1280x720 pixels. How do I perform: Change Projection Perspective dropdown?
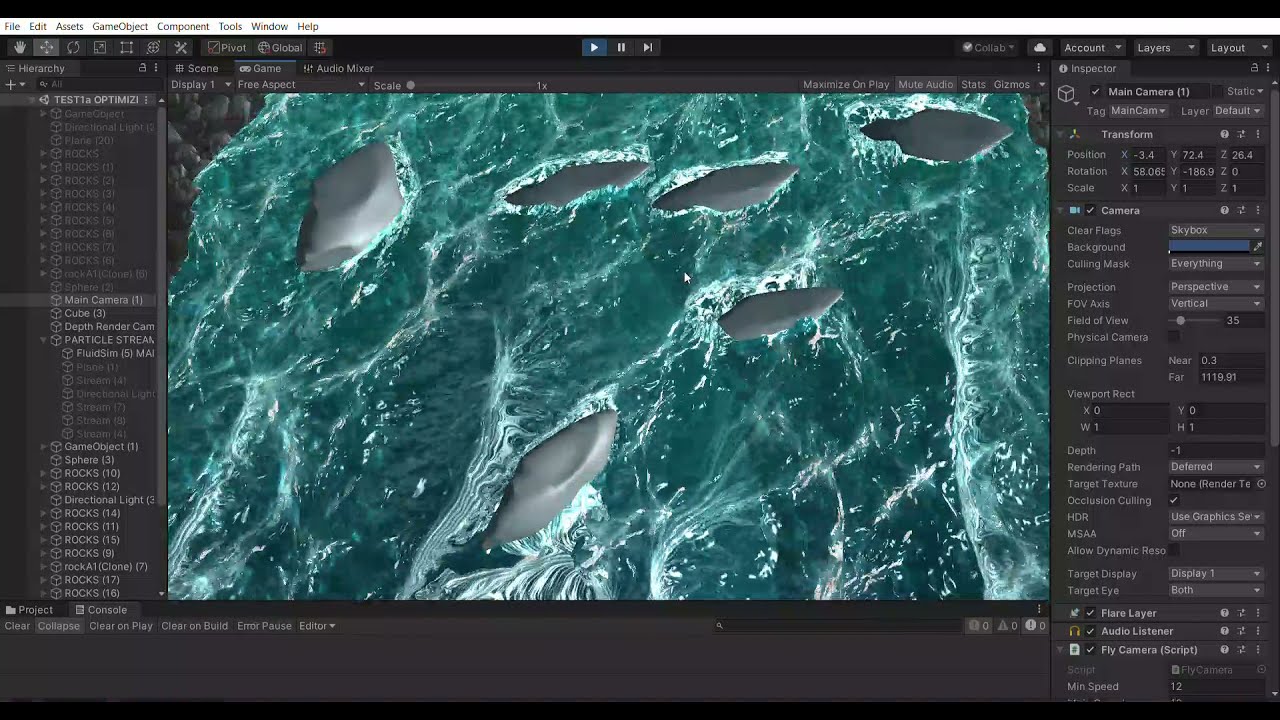click(1216, 287)
